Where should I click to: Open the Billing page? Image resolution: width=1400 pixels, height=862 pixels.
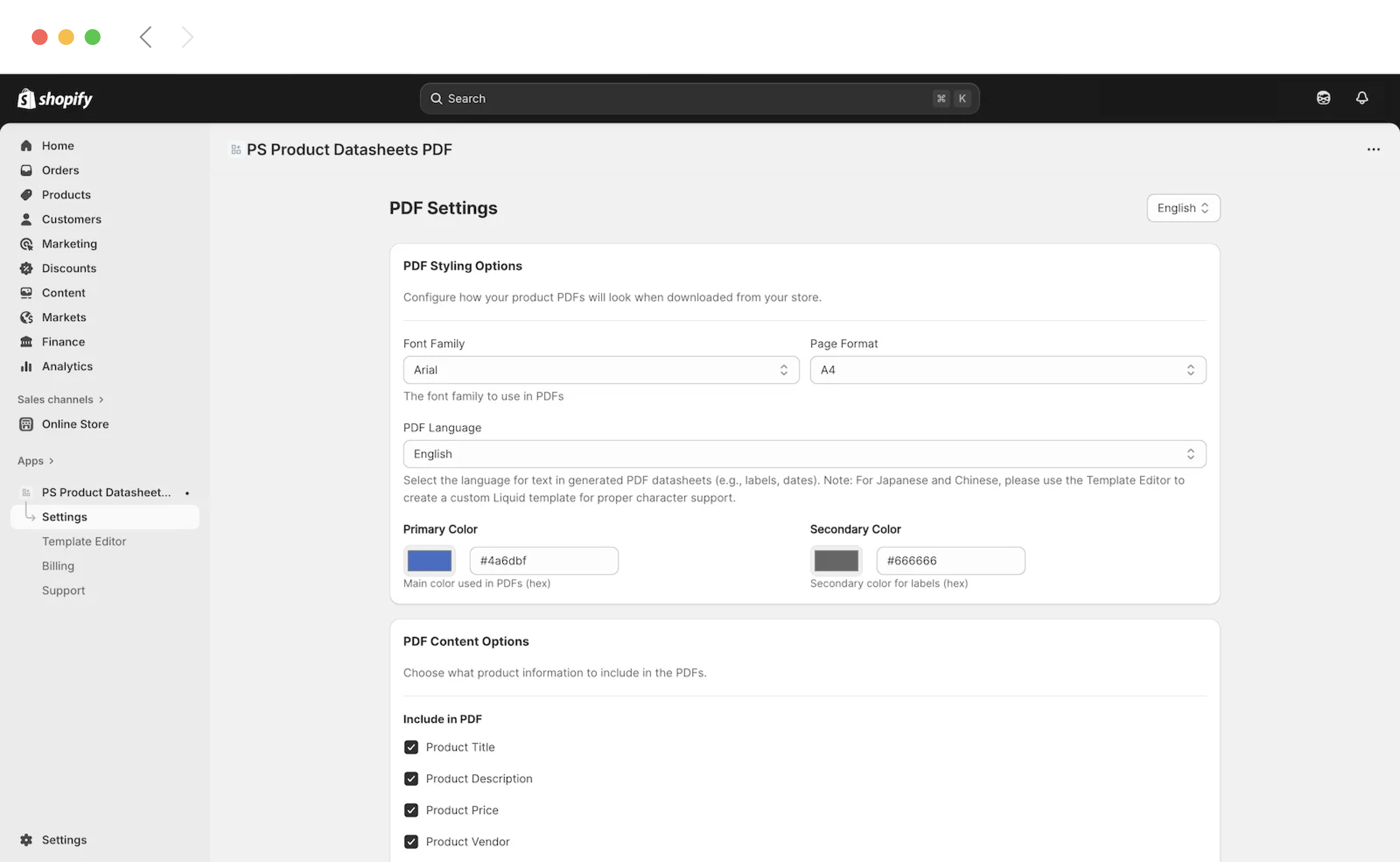pos(58,566)
